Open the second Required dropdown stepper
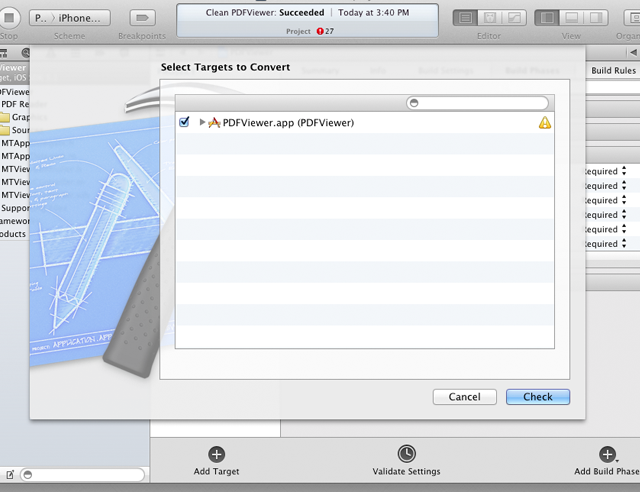This screenshot has height=492, width=640. pos(624,185)
